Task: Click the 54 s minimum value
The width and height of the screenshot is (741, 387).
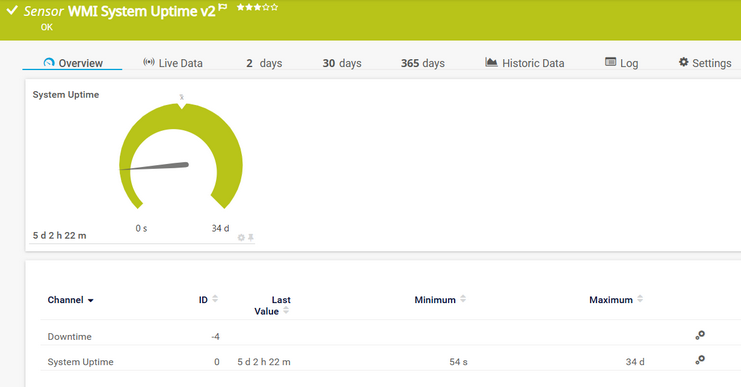Action: click(x=458, y=362)
